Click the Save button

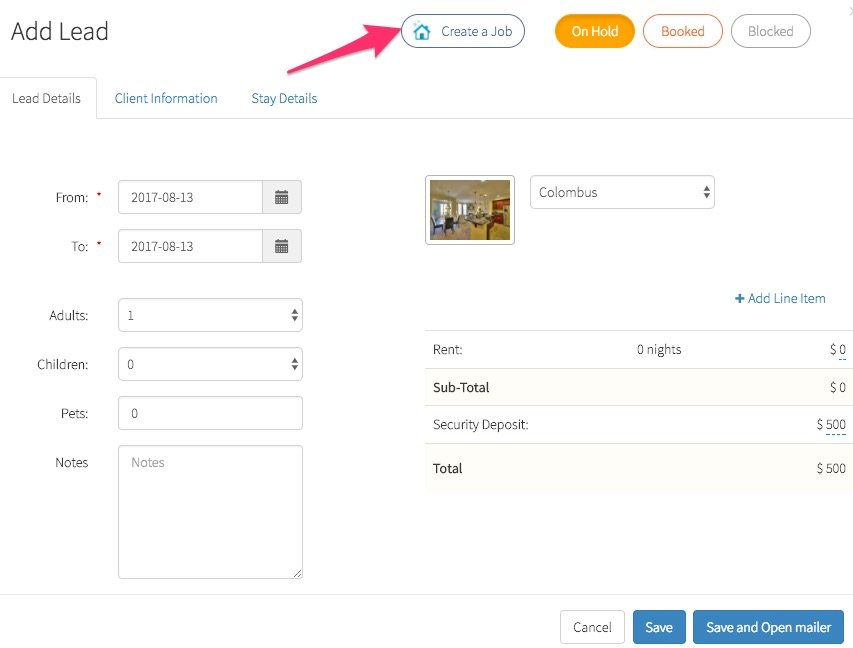click(x=659, y=627)
